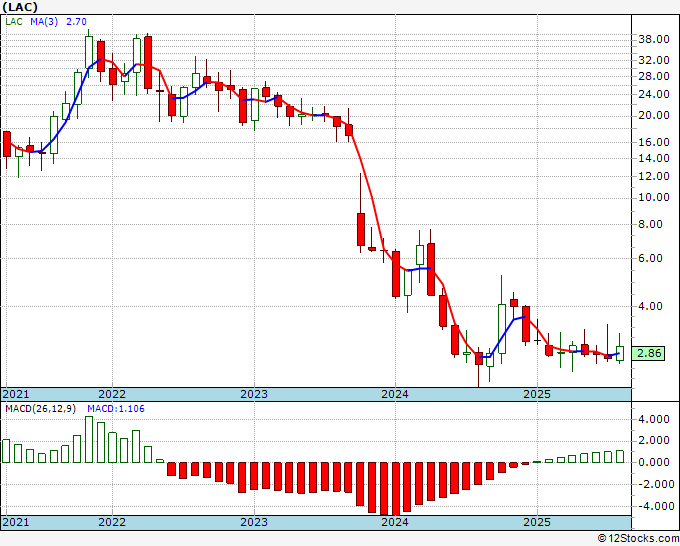The height and width of the screenshot is (546, 680).
Task: Click 2021 on the price chart timeline
Action: tap(16, 394)
